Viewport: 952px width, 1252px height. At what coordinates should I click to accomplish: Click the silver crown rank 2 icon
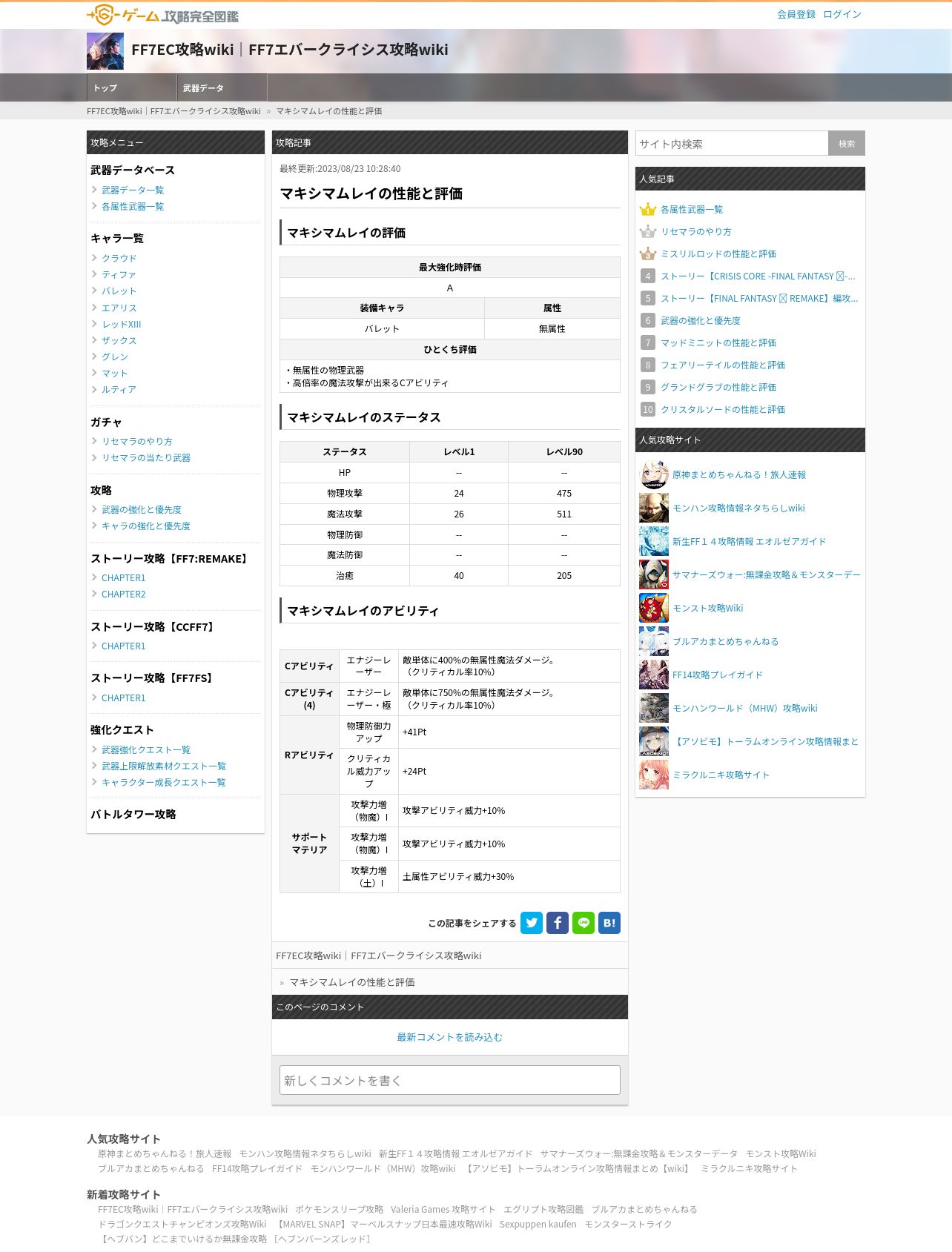pos(648,231)
